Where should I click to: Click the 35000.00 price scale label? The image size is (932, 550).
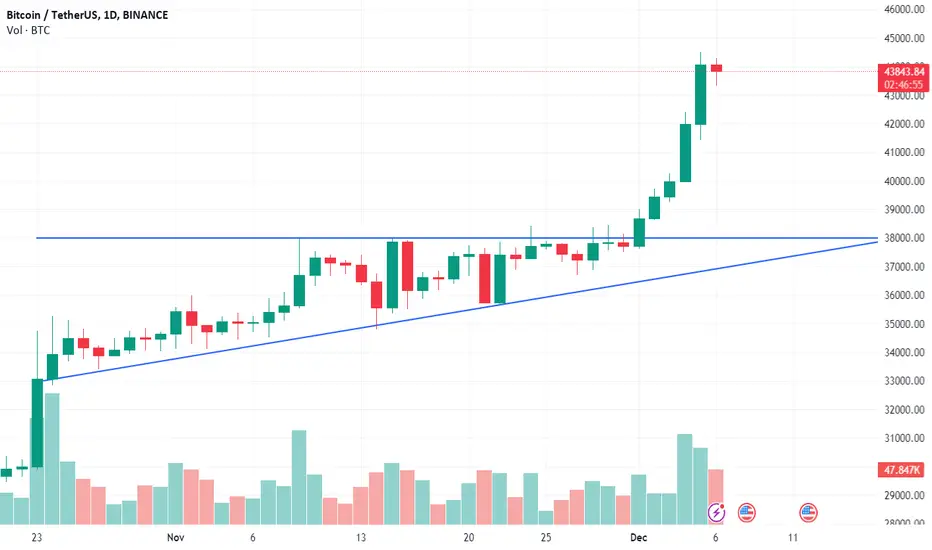tap(904, 324)
